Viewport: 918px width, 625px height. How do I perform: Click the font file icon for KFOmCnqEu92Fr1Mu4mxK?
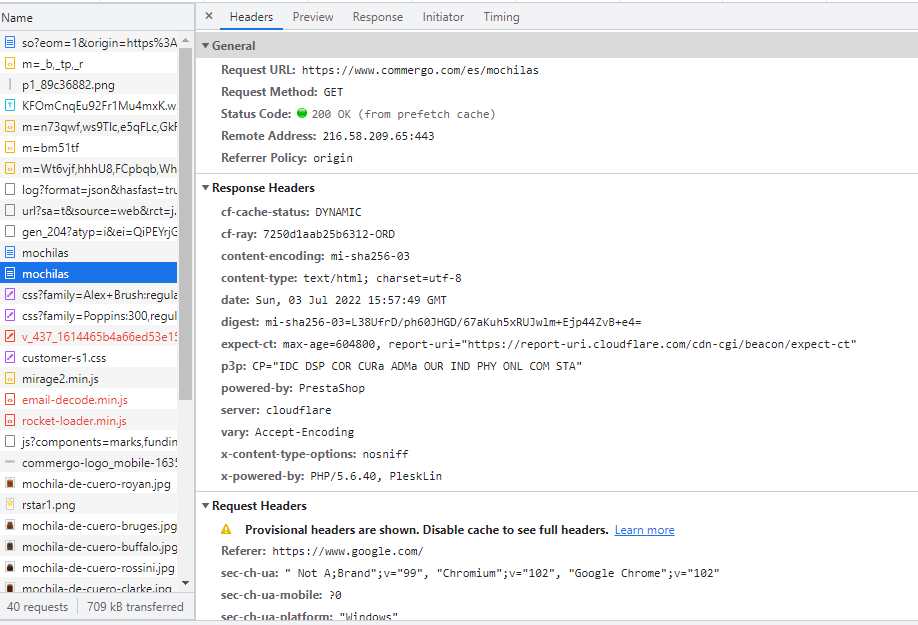click(10, 106)
